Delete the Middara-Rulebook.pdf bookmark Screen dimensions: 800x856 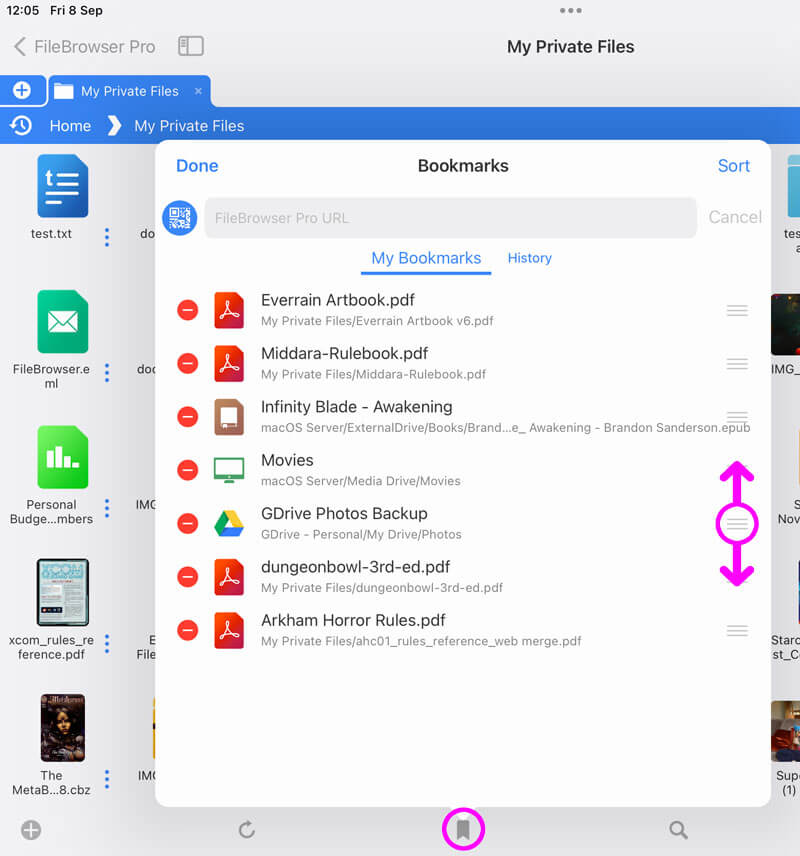[x=187, y=364]
